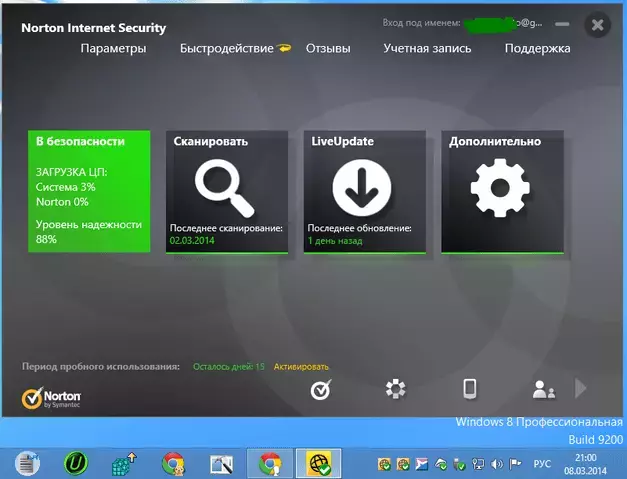Viewport: 627px width, 479px height.
Task: Click the Система 3% CPU text
Action: click(66, 187)
